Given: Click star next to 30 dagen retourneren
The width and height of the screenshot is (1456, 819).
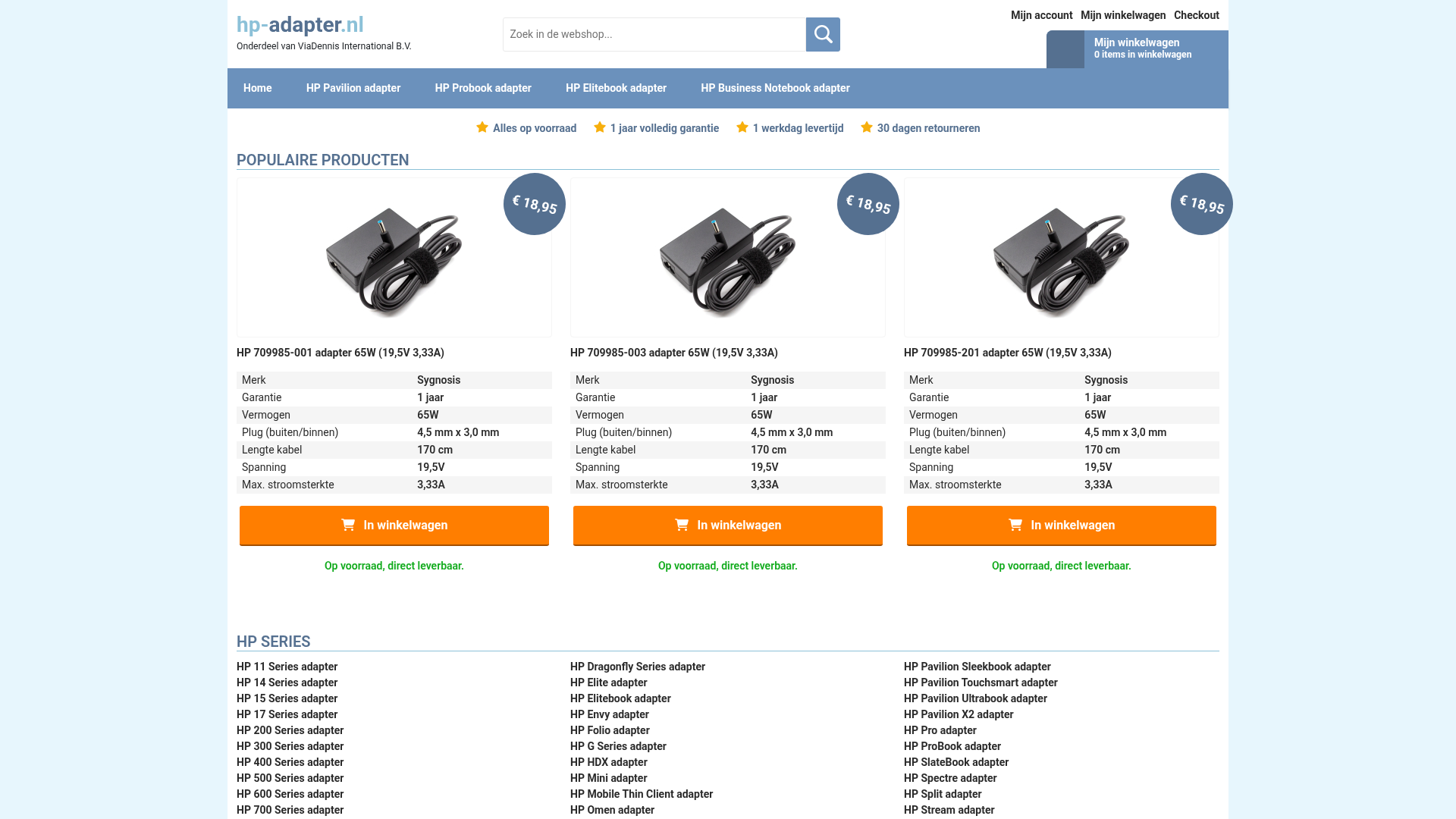Looking at the screenshot, I should 867,127.
